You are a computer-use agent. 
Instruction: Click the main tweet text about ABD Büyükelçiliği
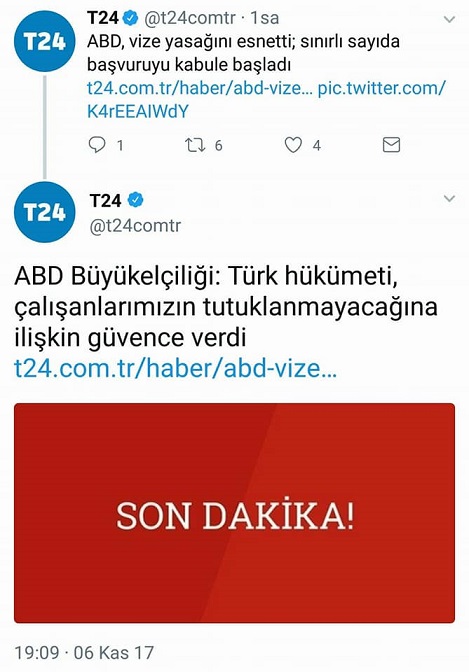coord(226,306)
